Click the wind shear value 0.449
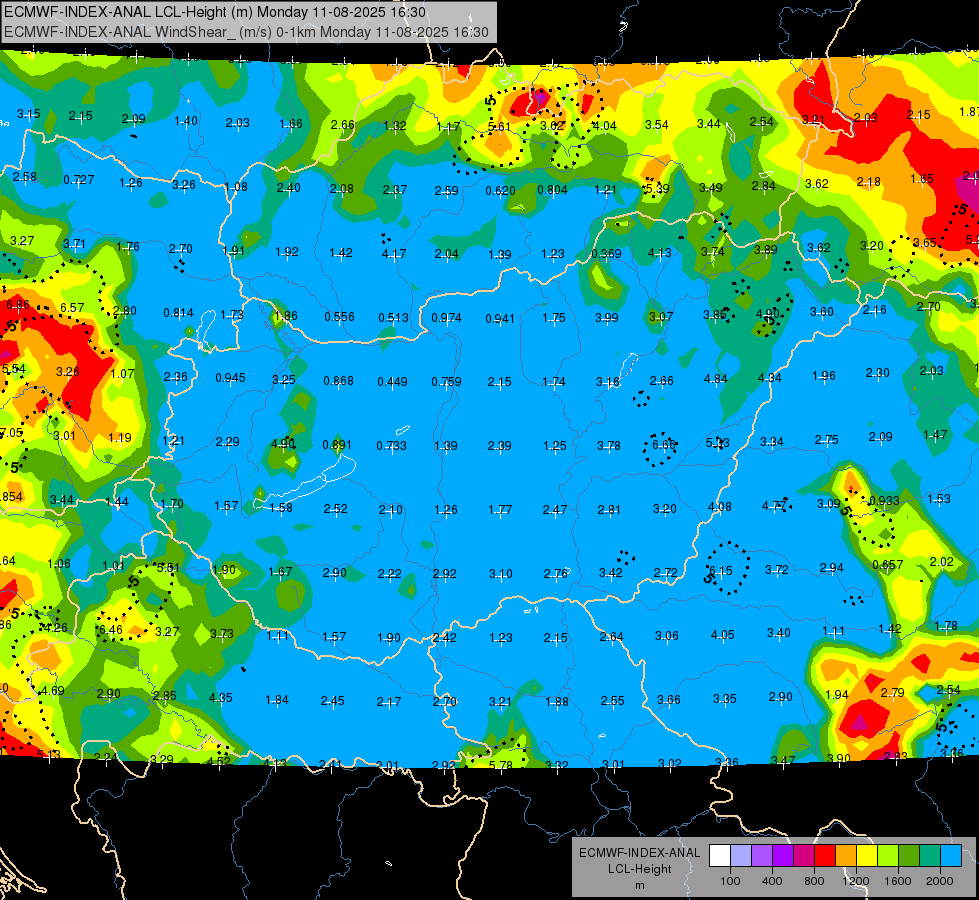This screenshot has height=900, width=979. [x=392, y=382]
